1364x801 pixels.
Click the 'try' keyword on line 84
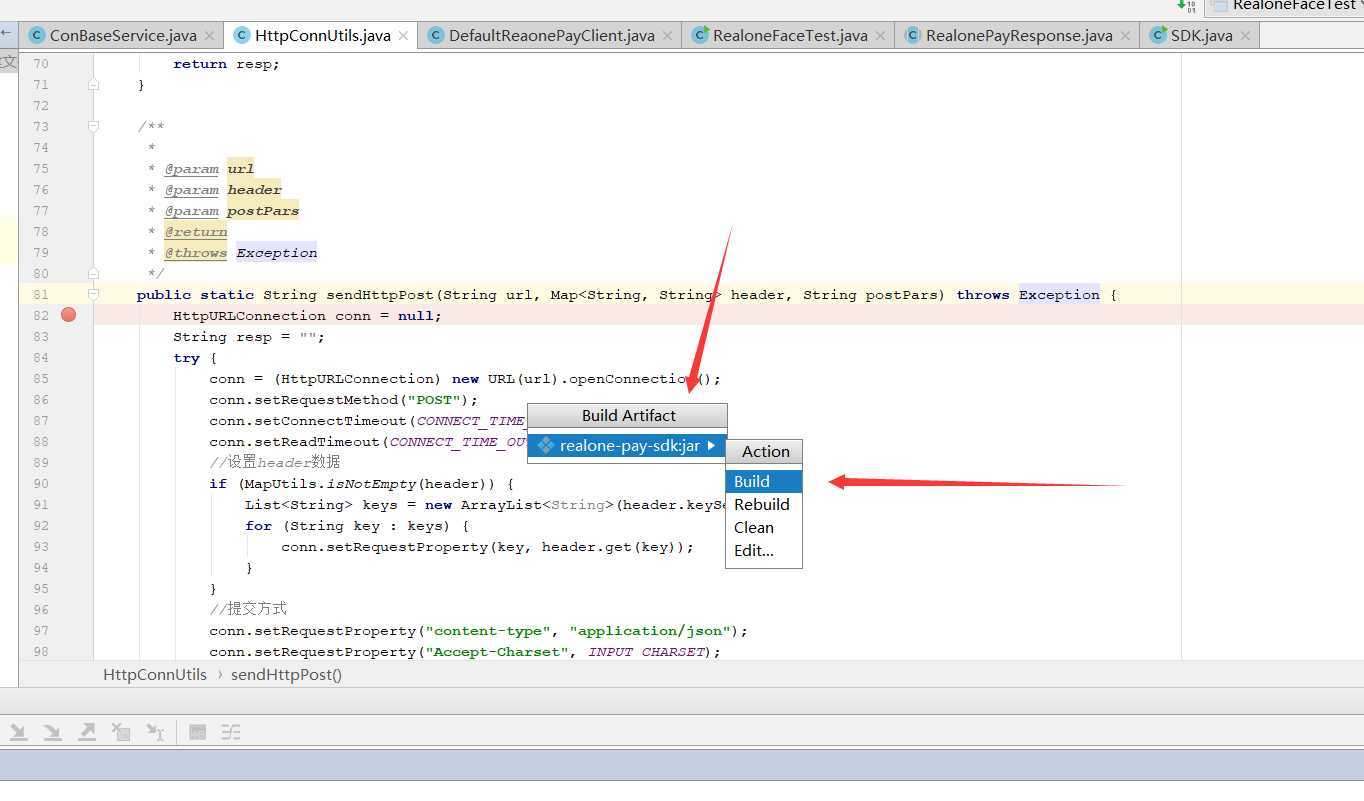click(x=186, y=357)
